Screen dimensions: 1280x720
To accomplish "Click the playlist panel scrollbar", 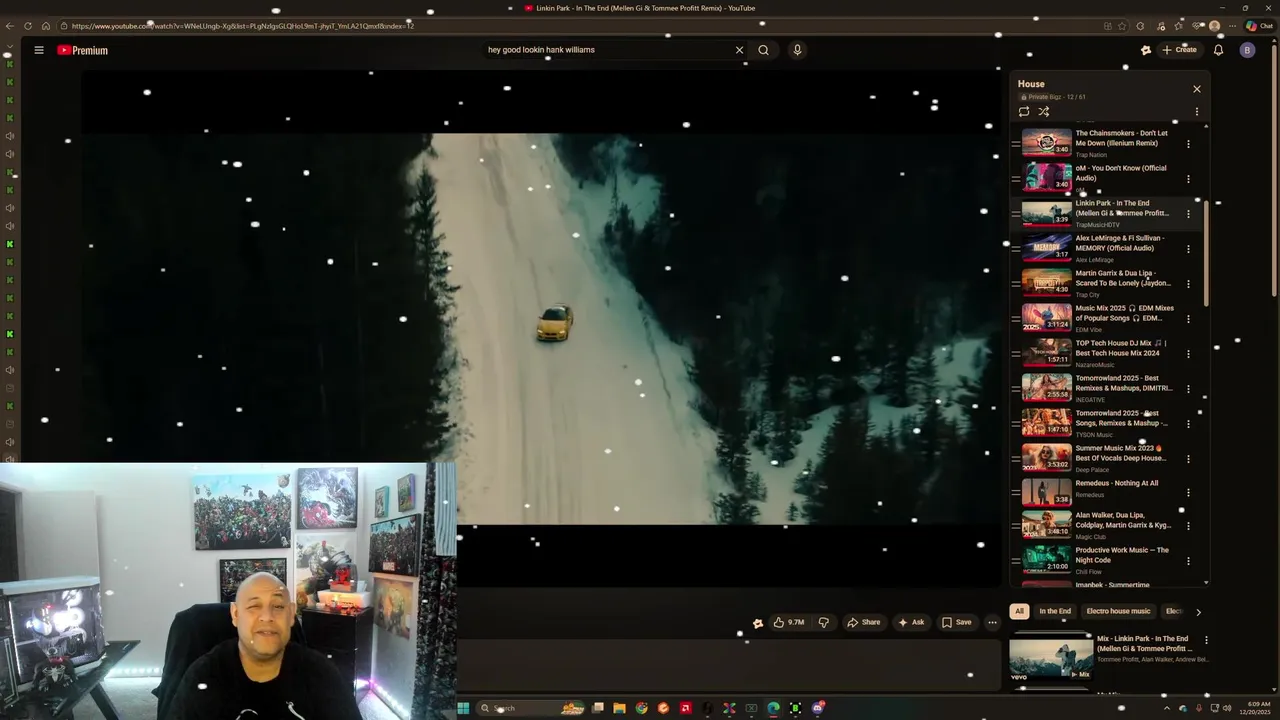I will pos(1206,253).
